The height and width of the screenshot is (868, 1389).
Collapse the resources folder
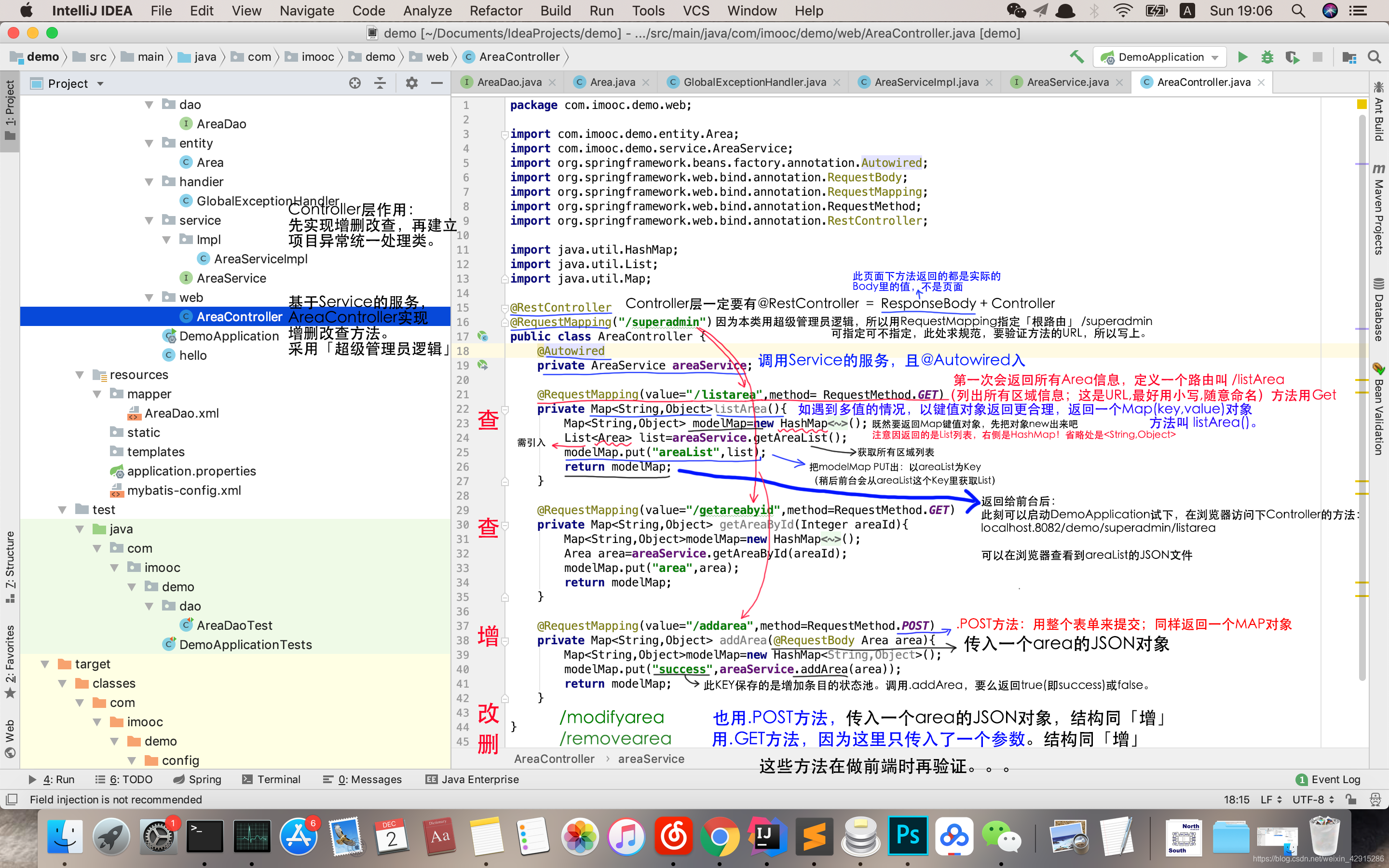80,375
